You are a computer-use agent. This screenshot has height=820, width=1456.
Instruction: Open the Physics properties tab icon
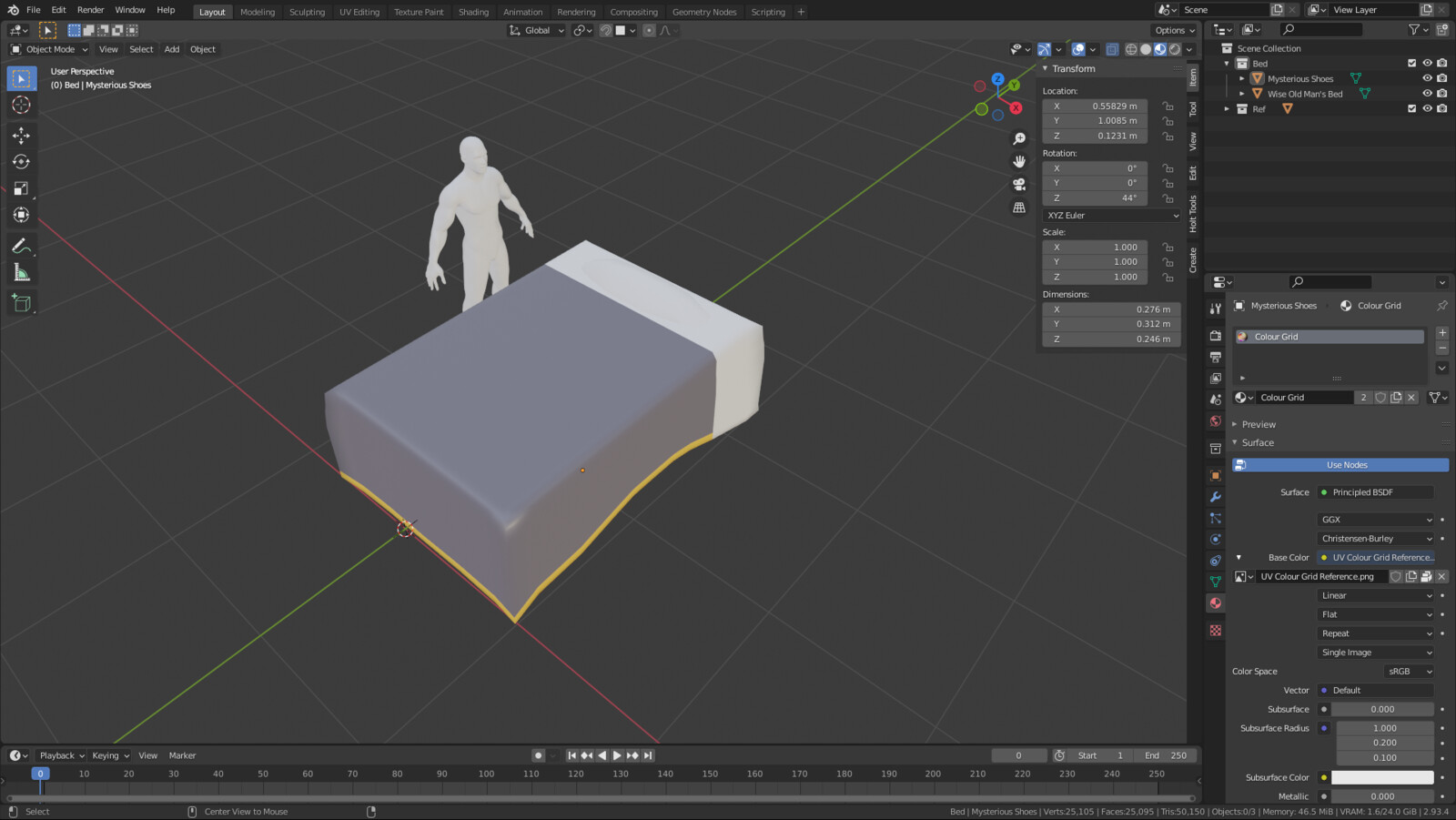click(1216, 539)
